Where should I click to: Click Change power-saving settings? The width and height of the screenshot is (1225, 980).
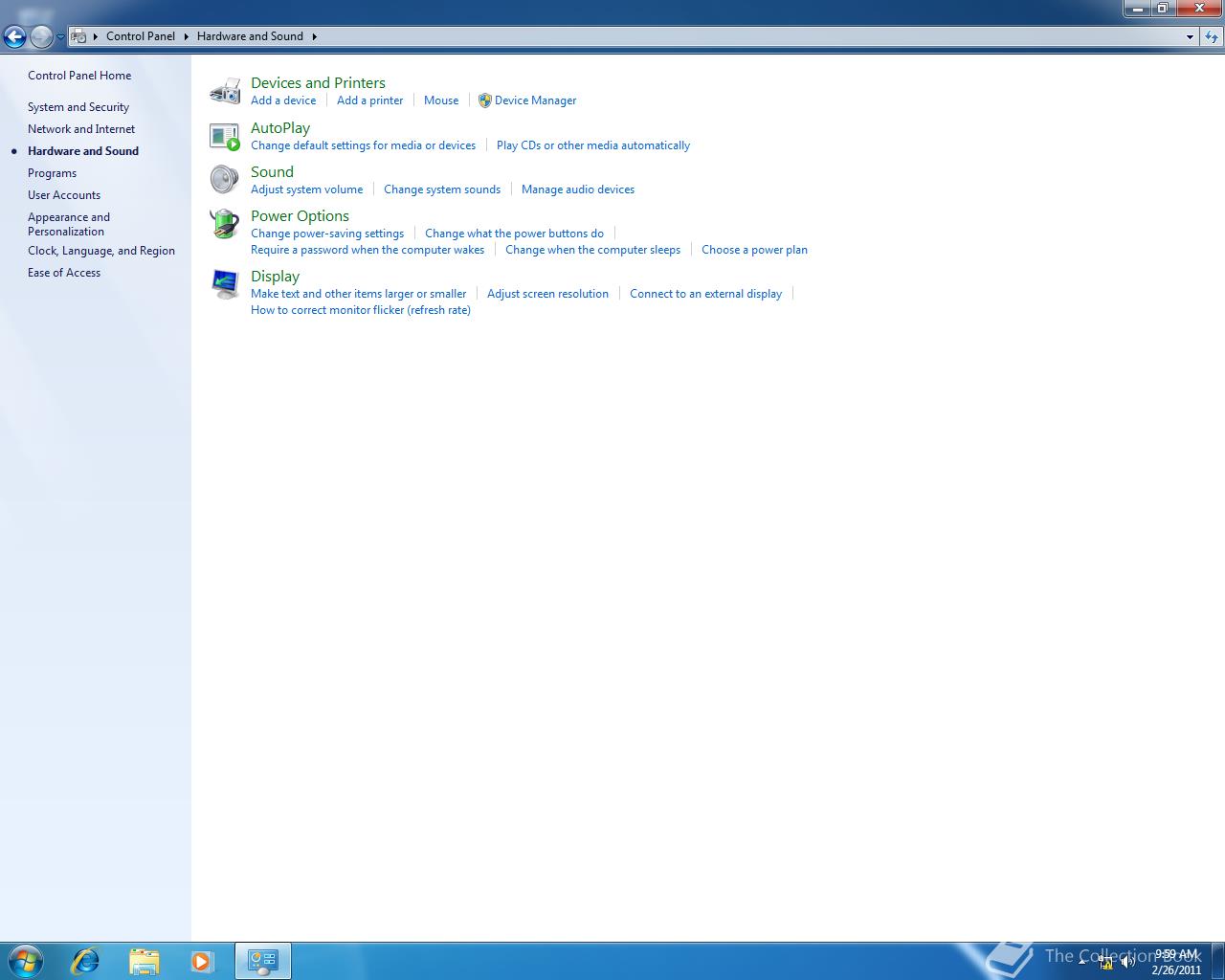(x=327, y=234)
